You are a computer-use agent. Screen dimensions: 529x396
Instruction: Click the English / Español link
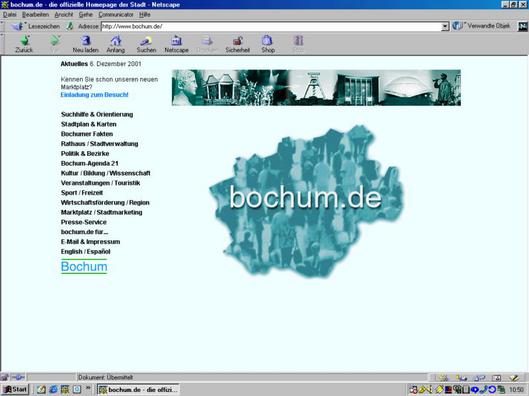[x=86, y=251]
